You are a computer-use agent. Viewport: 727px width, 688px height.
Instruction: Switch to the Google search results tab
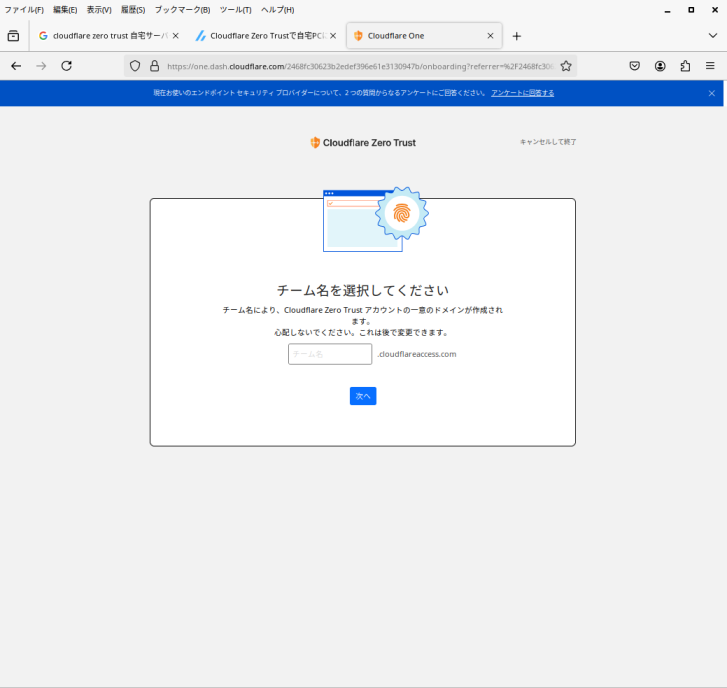(108, 36)
